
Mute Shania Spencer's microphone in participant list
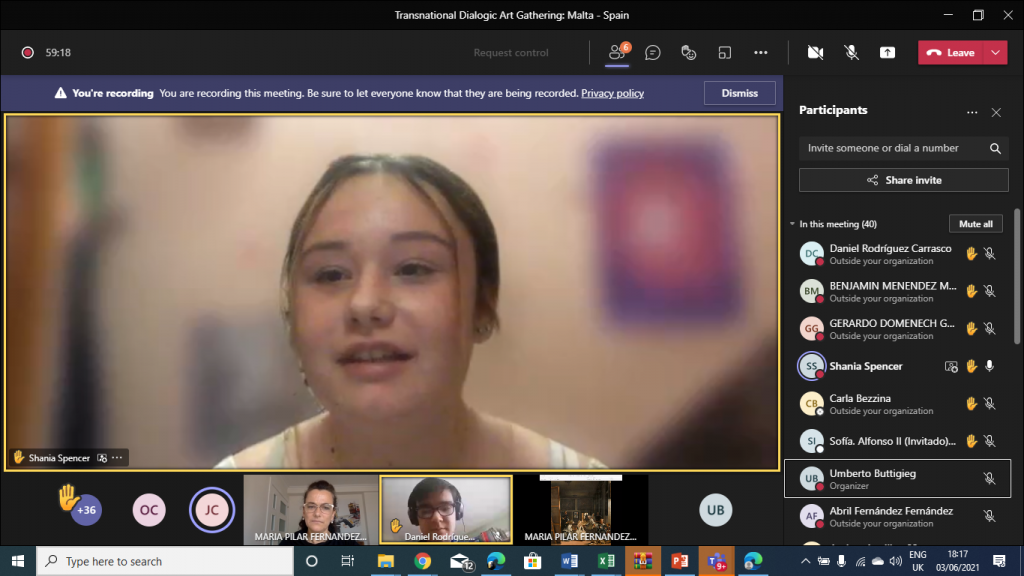pos(989,366)
